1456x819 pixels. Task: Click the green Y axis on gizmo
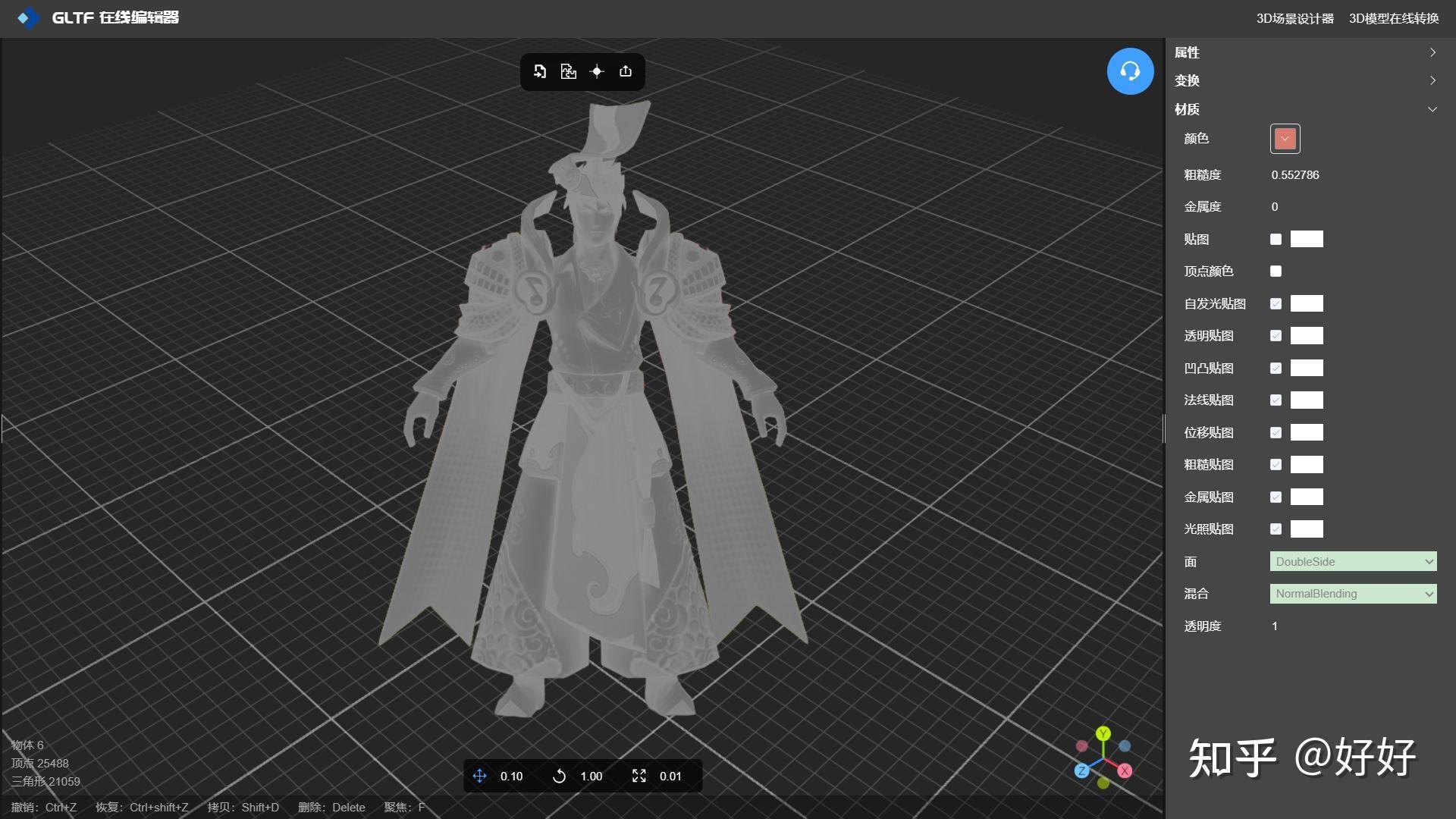1103,733
